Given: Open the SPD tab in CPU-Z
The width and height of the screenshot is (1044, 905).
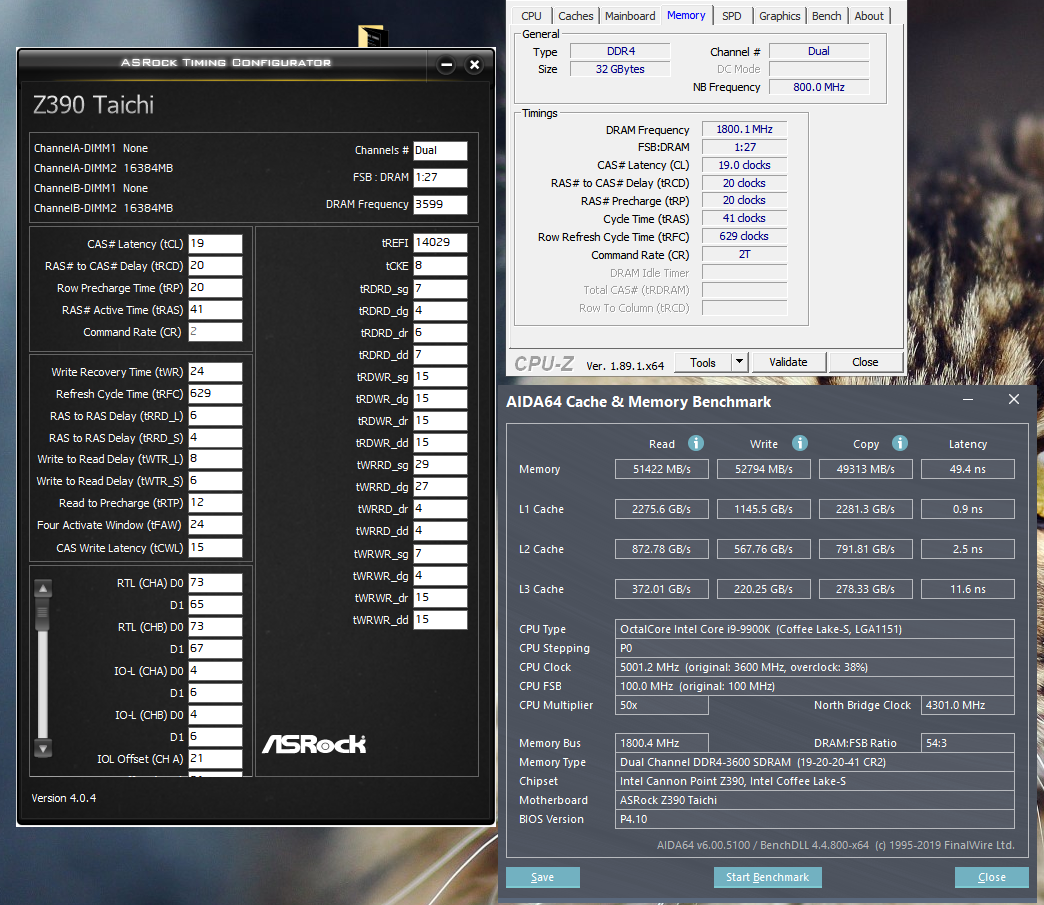Looking at the screenshot, I should (732, 16).
